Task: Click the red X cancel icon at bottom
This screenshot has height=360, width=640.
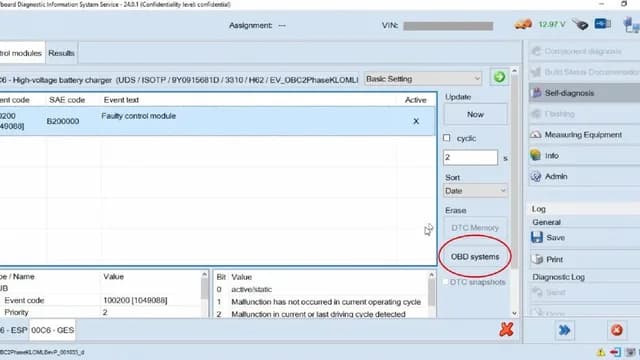Action: (506, 329)
